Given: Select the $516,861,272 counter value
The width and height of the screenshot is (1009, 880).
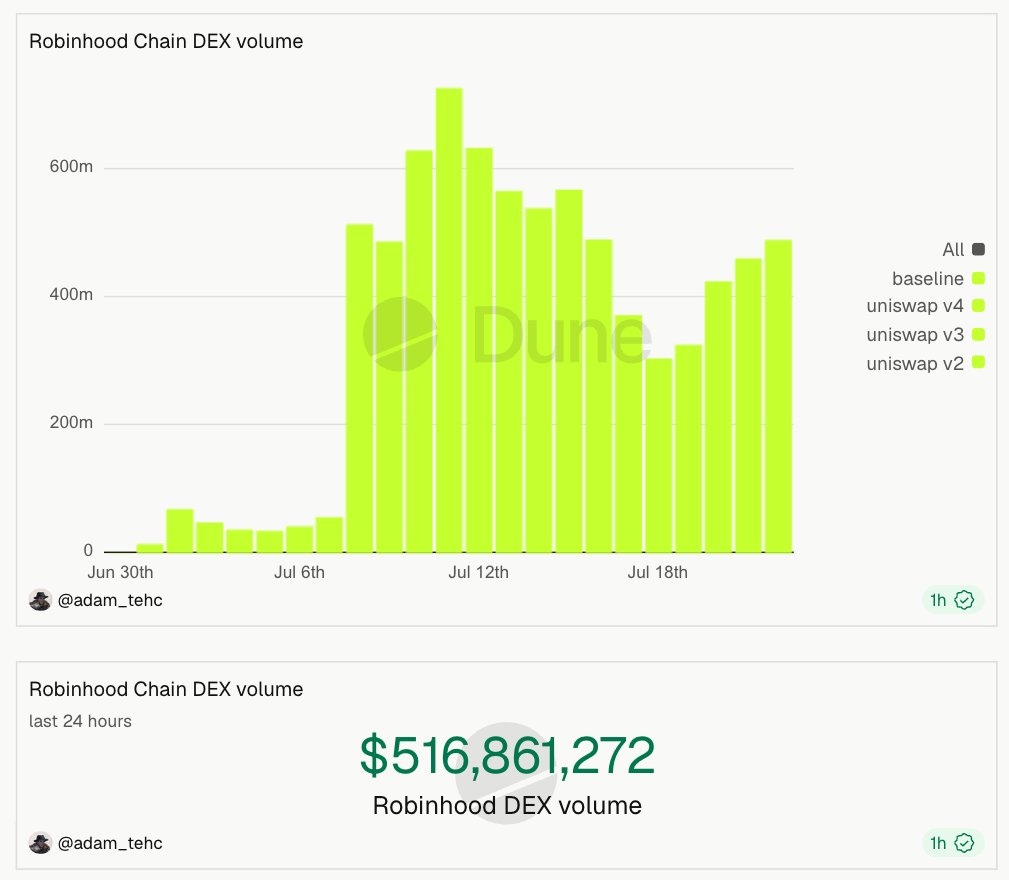Looking at the screenshot, I should [x=507, y=755].
